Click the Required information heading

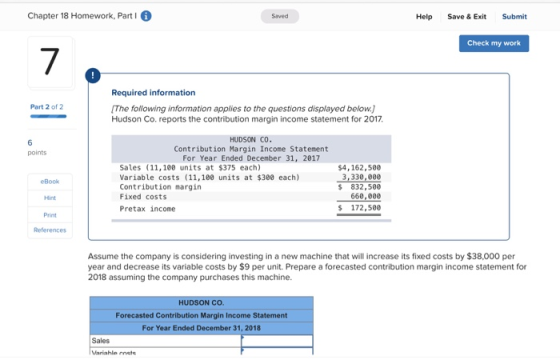pos(154,92)
